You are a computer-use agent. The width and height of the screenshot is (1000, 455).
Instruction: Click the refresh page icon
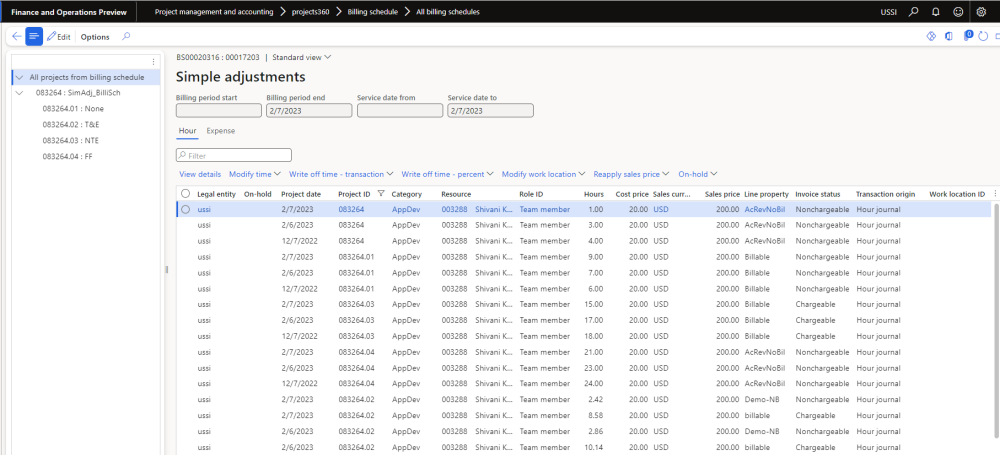pos(985,36)
